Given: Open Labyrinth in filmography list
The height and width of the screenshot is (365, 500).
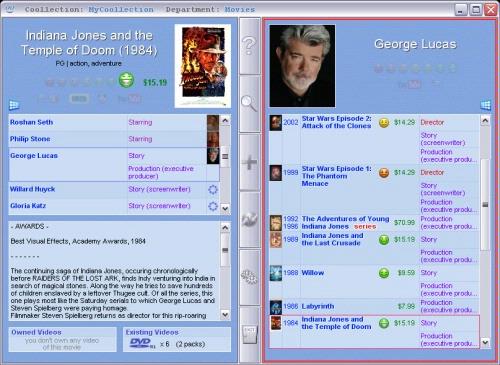Looking at the screenshot, I should tap(318, 306).
